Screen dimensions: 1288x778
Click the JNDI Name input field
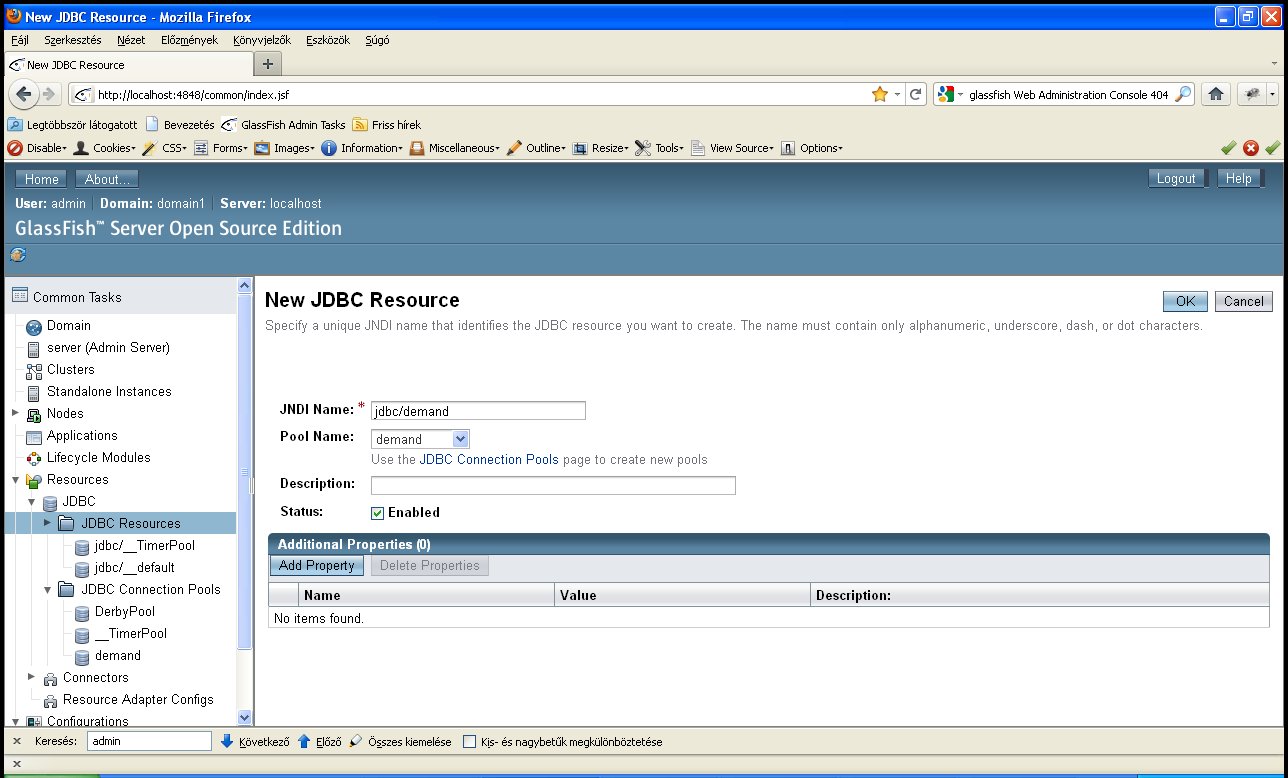pos(478,411)
